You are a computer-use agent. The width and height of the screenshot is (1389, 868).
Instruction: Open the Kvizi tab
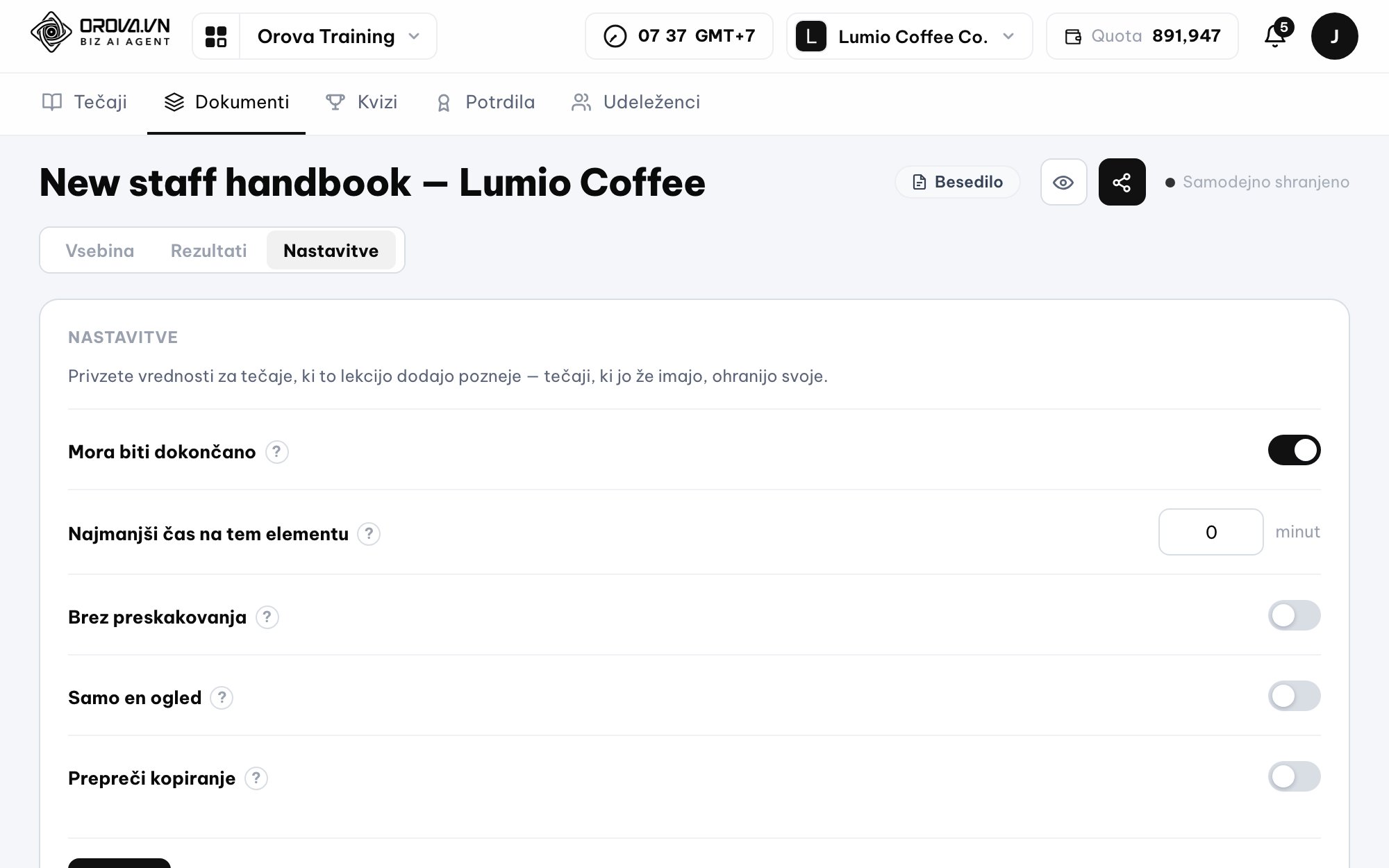tap(362, 102)
